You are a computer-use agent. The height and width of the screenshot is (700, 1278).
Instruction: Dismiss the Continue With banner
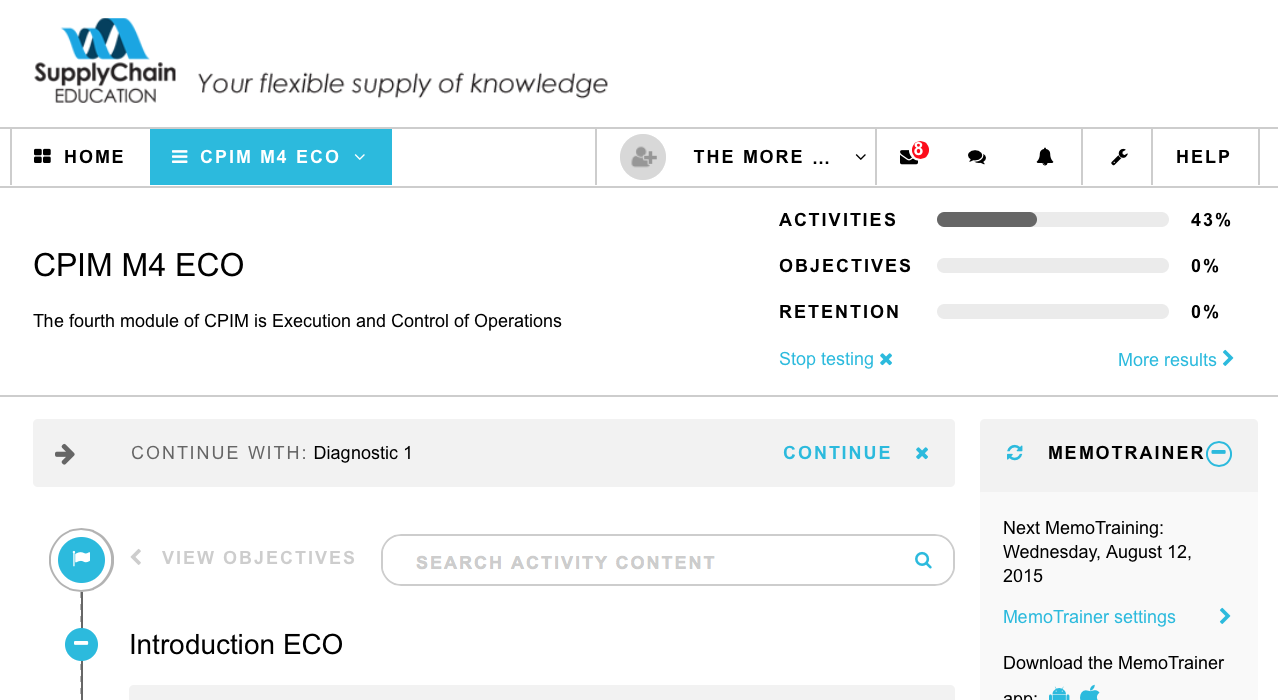922,453
